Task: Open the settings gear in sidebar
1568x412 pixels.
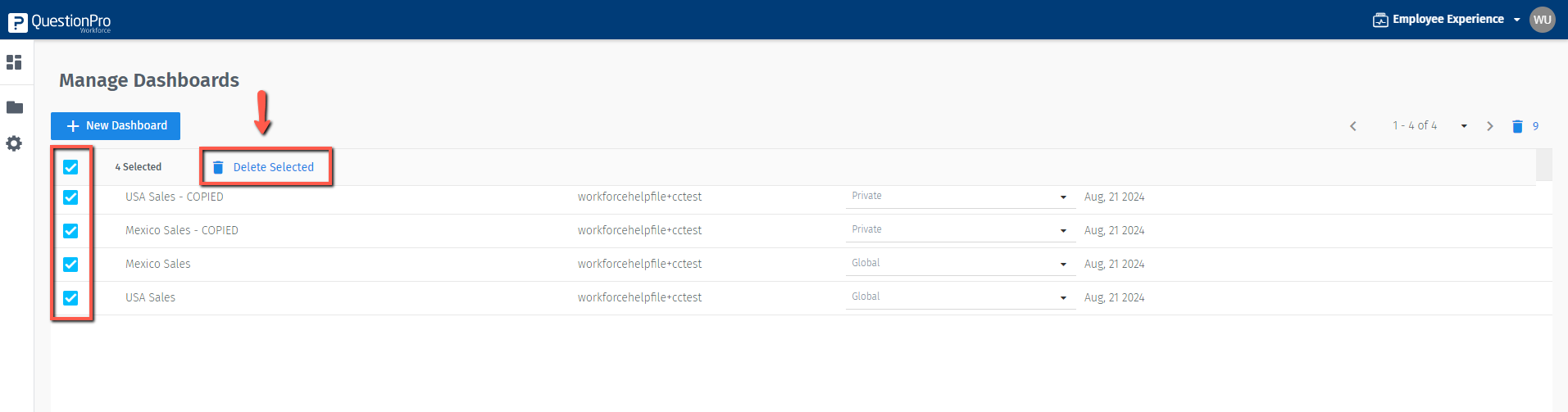Action: pyautogui.click(x=14, y=143)
